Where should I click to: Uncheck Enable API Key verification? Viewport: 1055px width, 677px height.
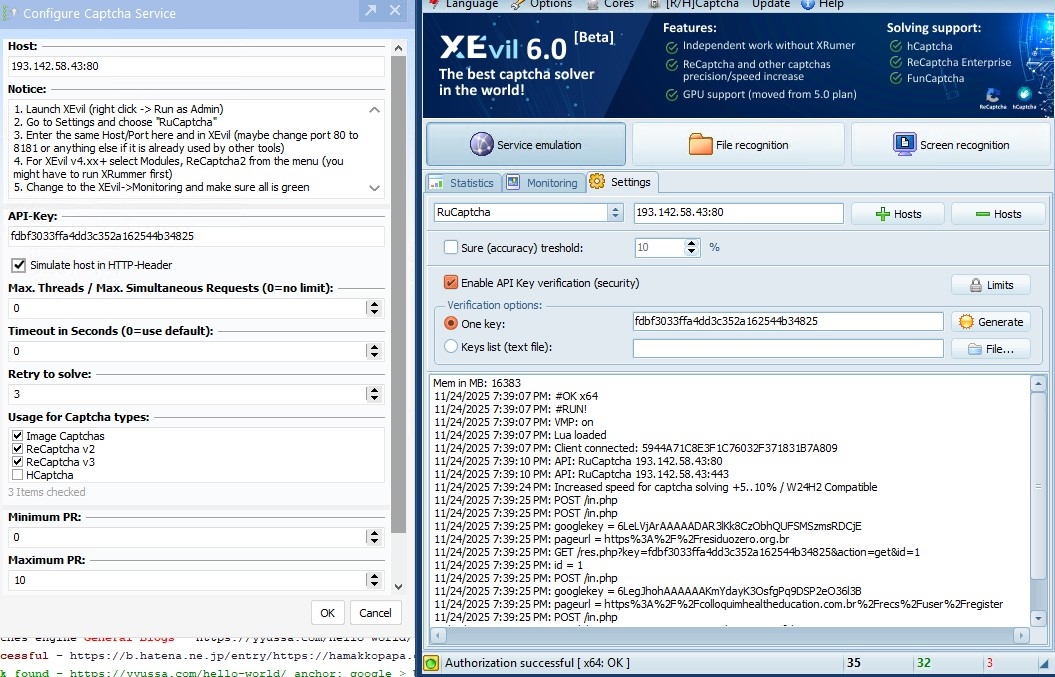[x=451, y=283]
